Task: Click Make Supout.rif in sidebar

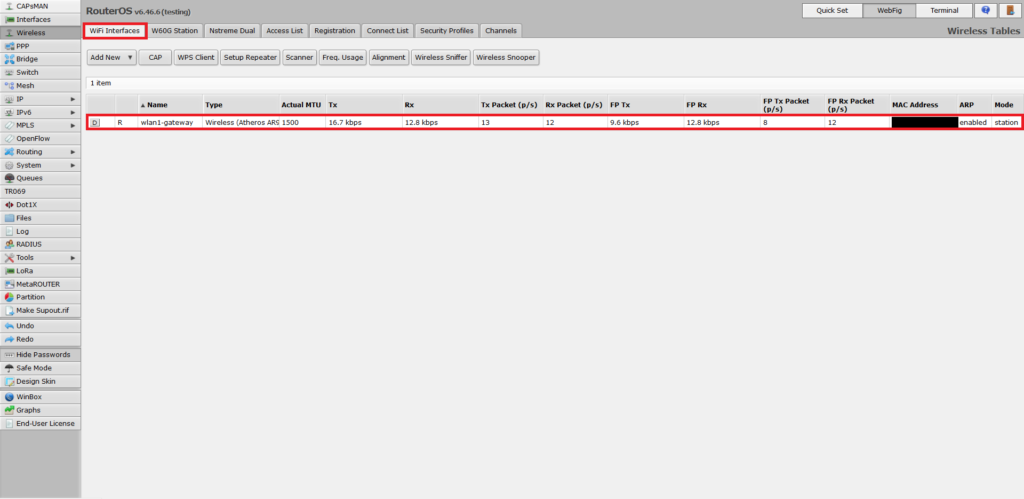Action: 40,310
